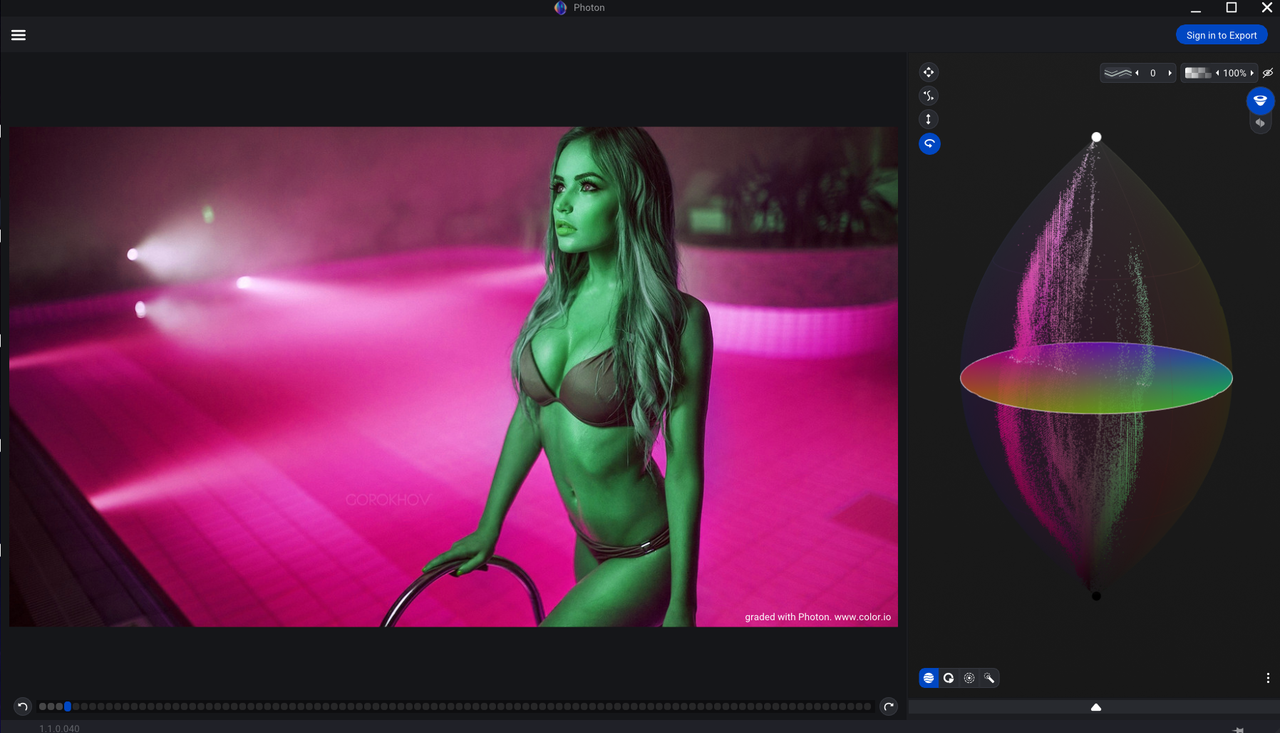Select the pan/move view tool
This screenshot has height=733, width=1280.
point(929,72)
